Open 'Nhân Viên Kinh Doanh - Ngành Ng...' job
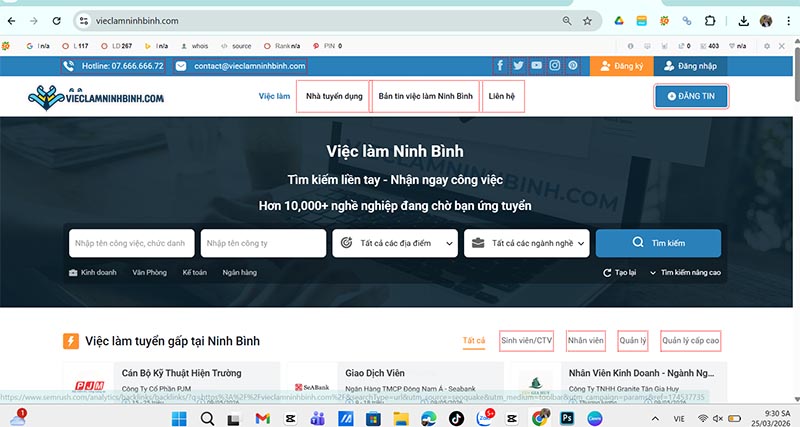Viewport: 800px width, 427px height. (x=641, y=373)
